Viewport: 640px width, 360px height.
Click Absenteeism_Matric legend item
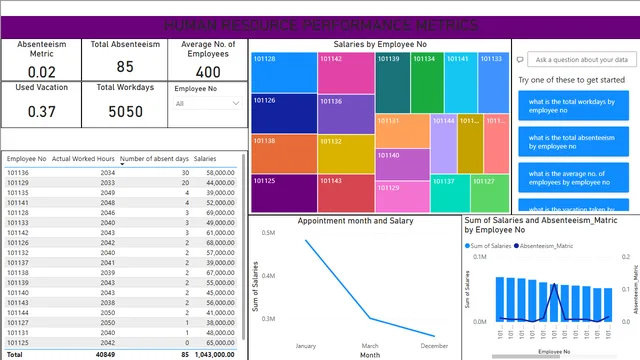point(543,246)
